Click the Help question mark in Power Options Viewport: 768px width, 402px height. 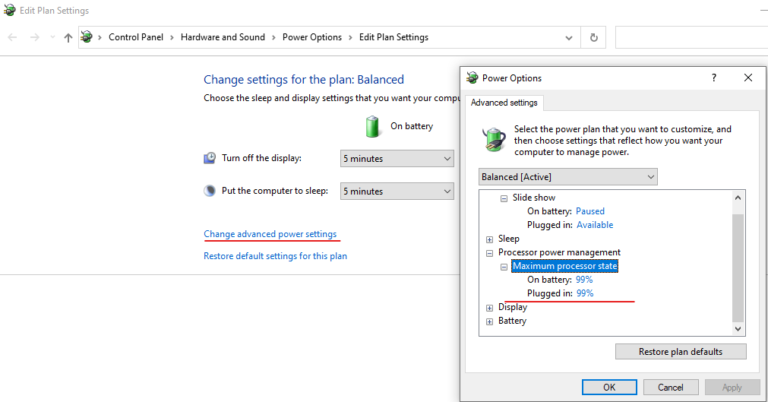pos(713,77)
